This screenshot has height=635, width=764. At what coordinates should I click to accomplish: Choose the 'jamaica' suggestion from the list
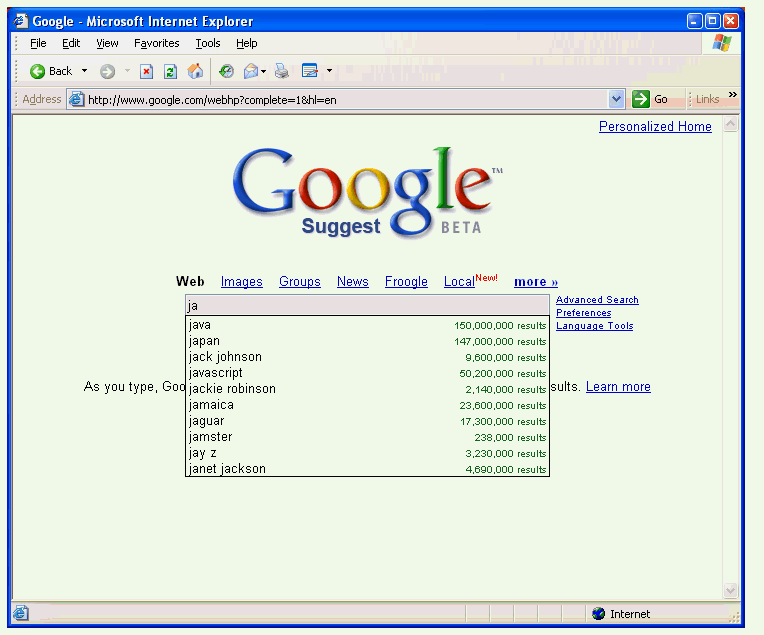(211, 405)
